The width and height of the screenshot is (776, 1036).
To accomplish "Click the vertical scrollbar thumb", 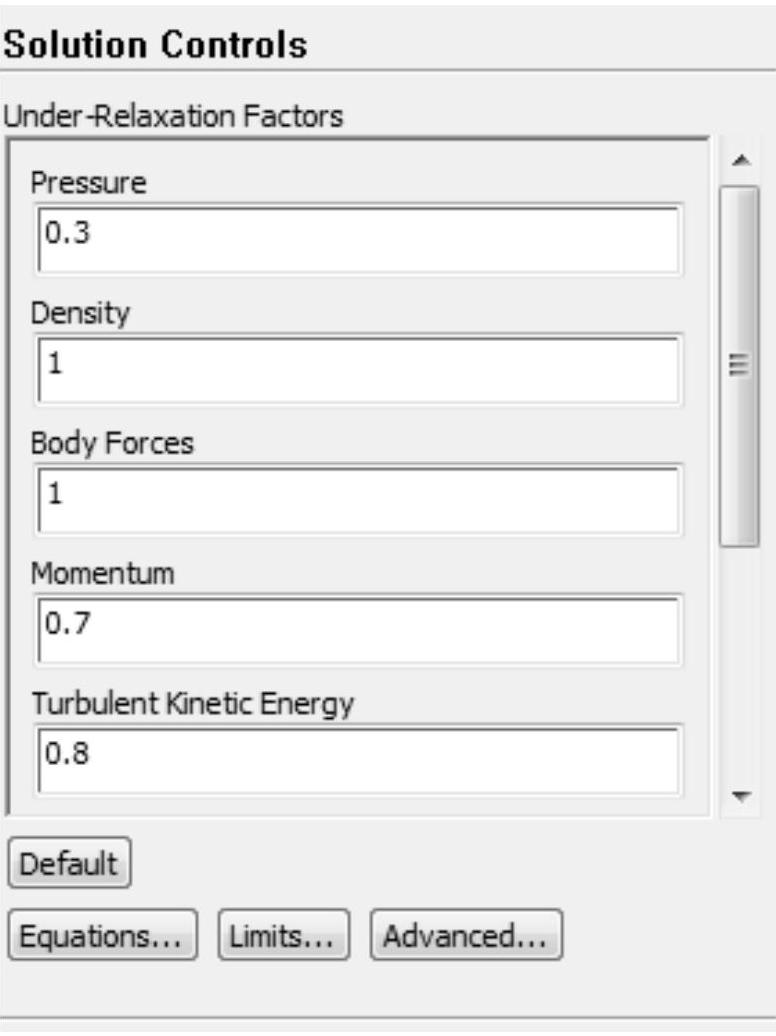I will 740,365.
